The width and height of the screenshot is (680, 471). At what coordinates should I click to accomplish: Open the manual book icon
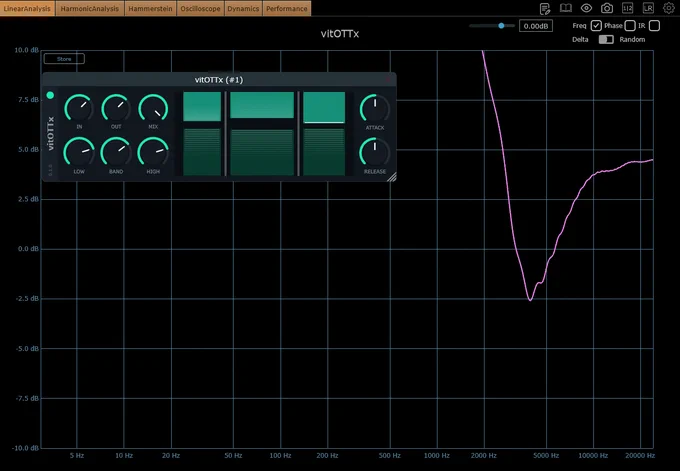[x=566, y=8]
